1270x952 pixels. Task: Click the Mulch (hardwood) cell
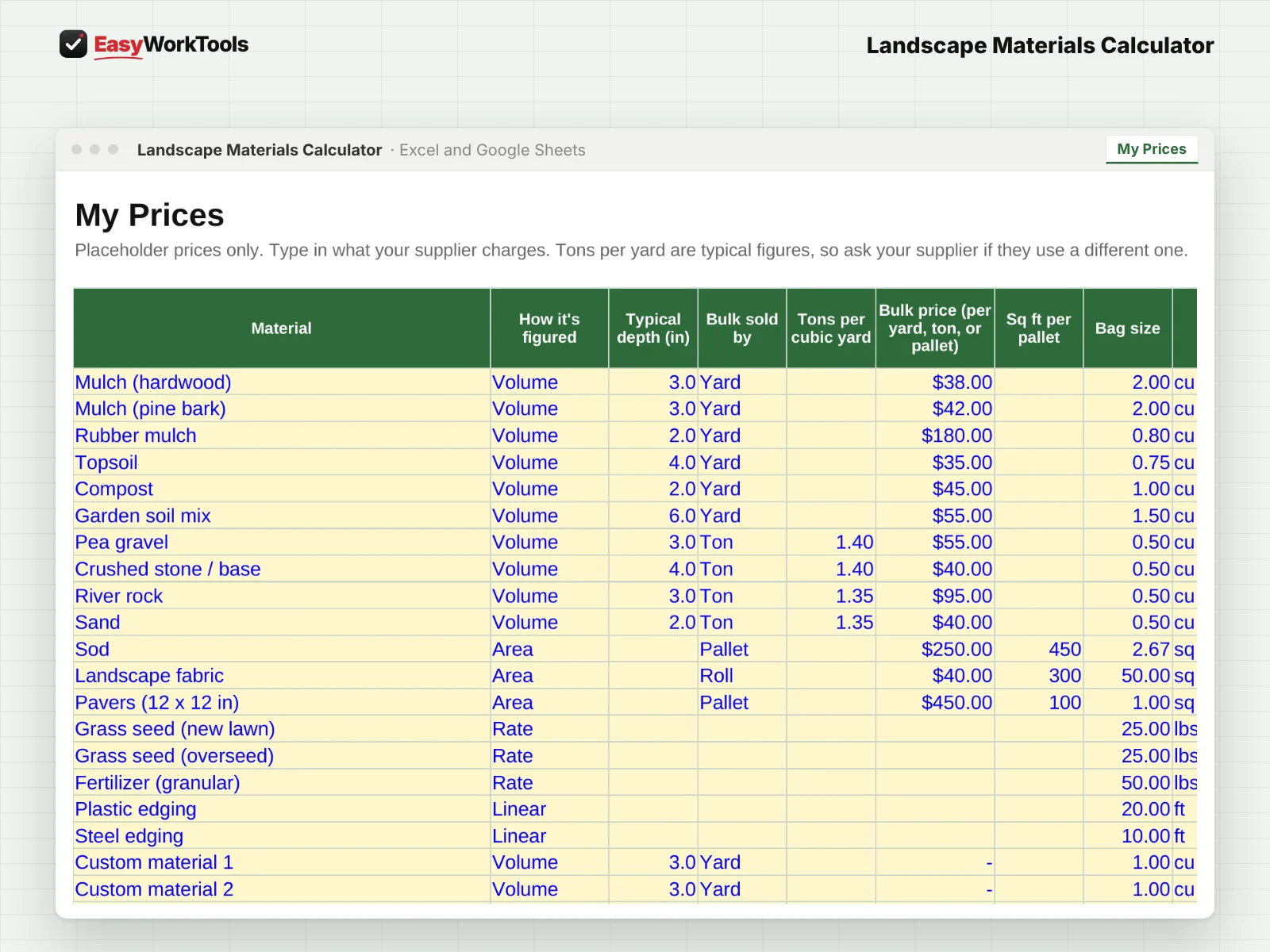click(x=282, y=382)
